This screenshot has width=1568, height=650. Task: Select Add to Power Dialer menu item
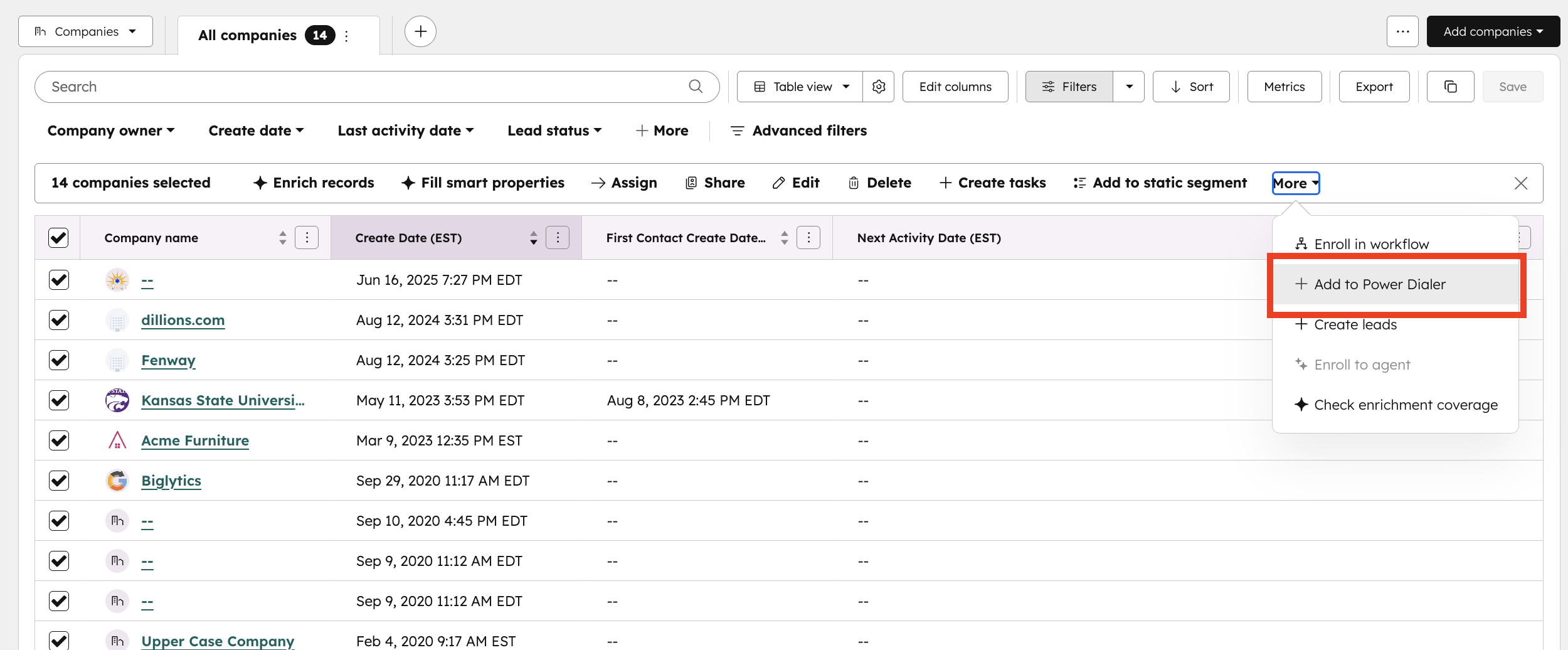1379,284
